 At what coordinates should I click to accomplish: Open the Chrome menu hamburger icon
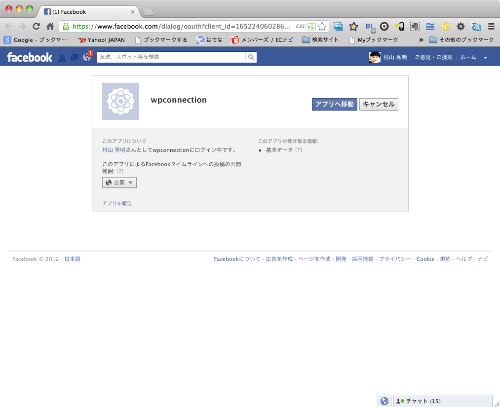click(491, 26)
